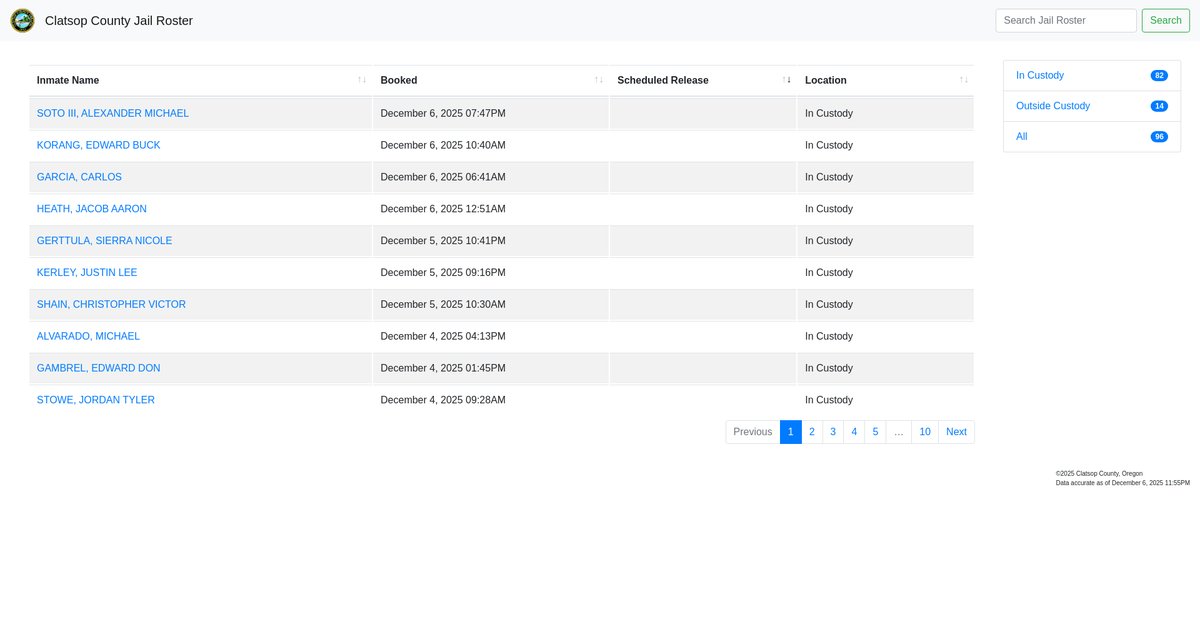Click the ©2025 Clatsop County, Oregon footer
The height and width of the screenshot is (620, 1200).
pos(1099,473)
